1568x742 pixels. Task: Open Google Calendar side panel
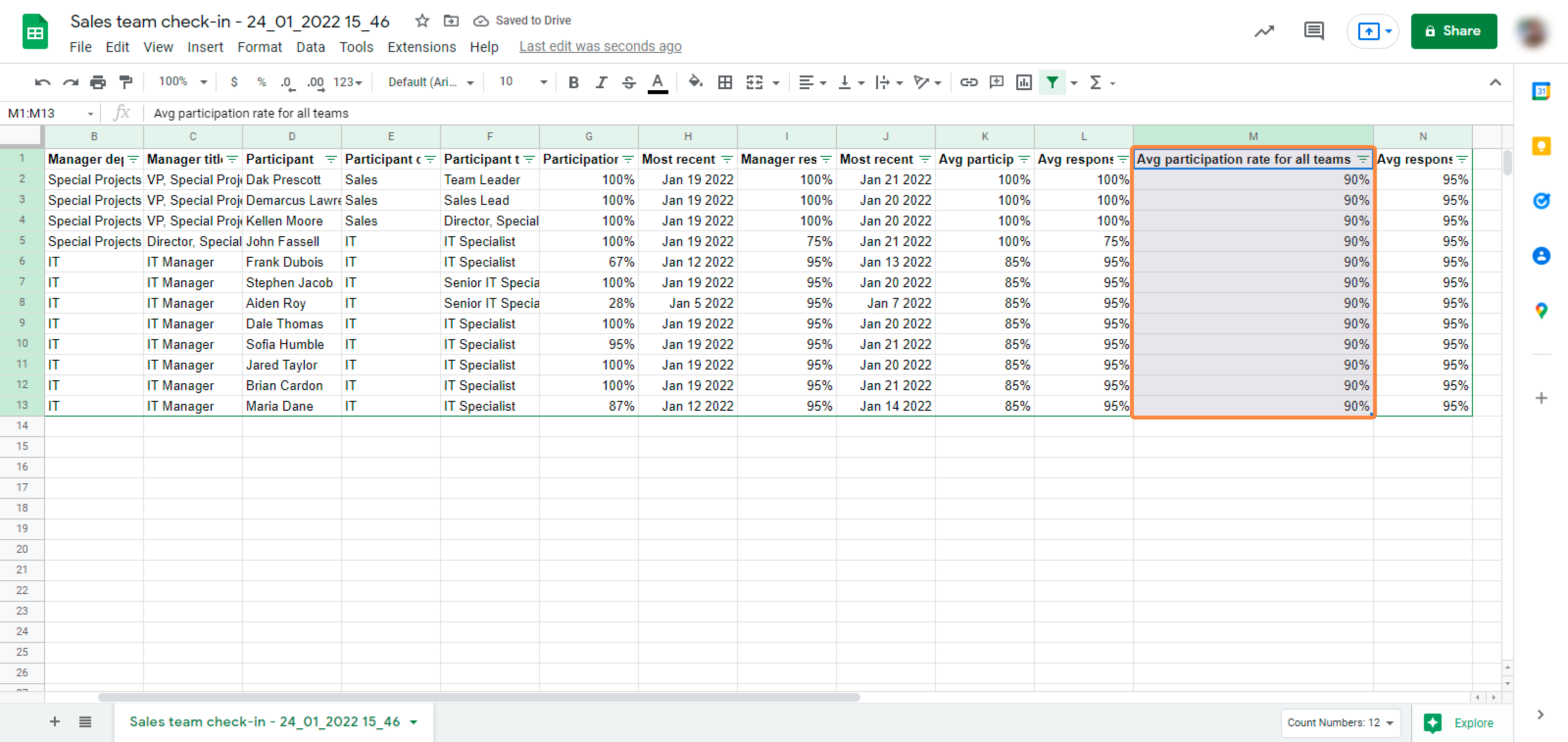1541,91
